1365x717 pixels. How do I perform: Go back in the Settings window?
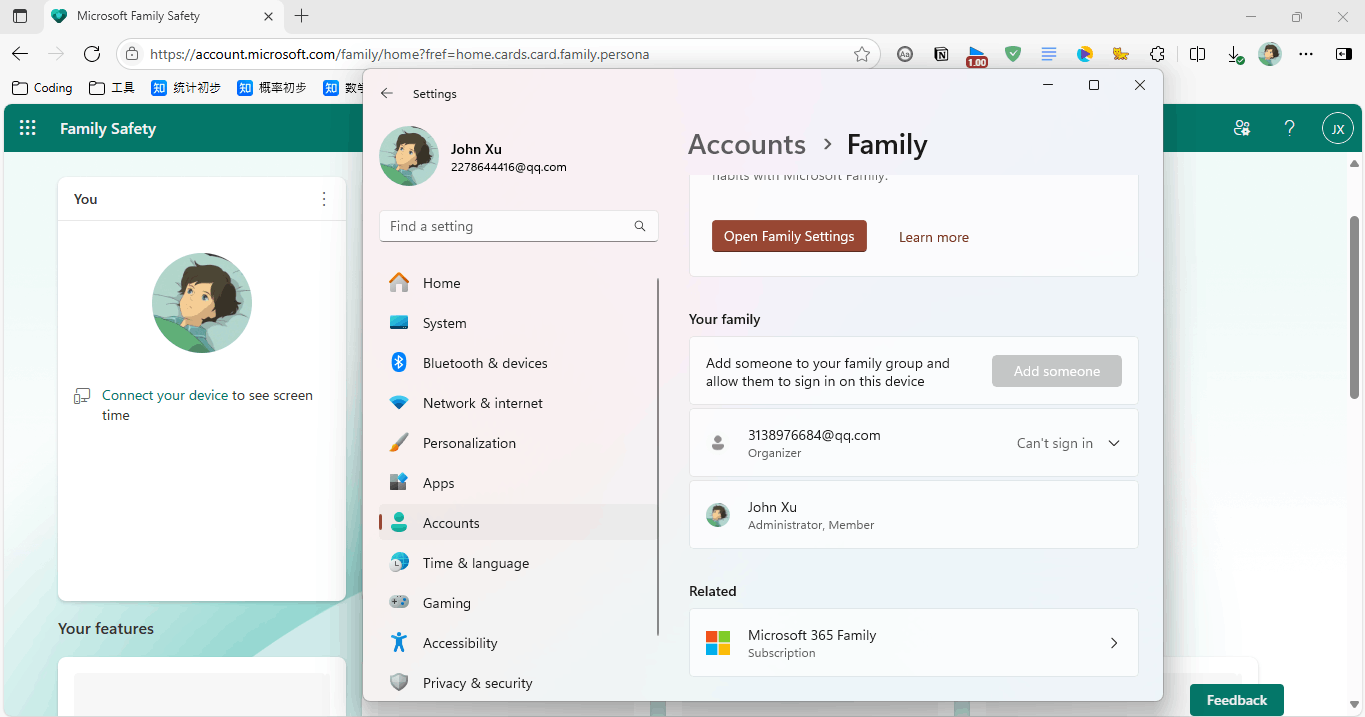pyautogui.click(x=388, y=93)
